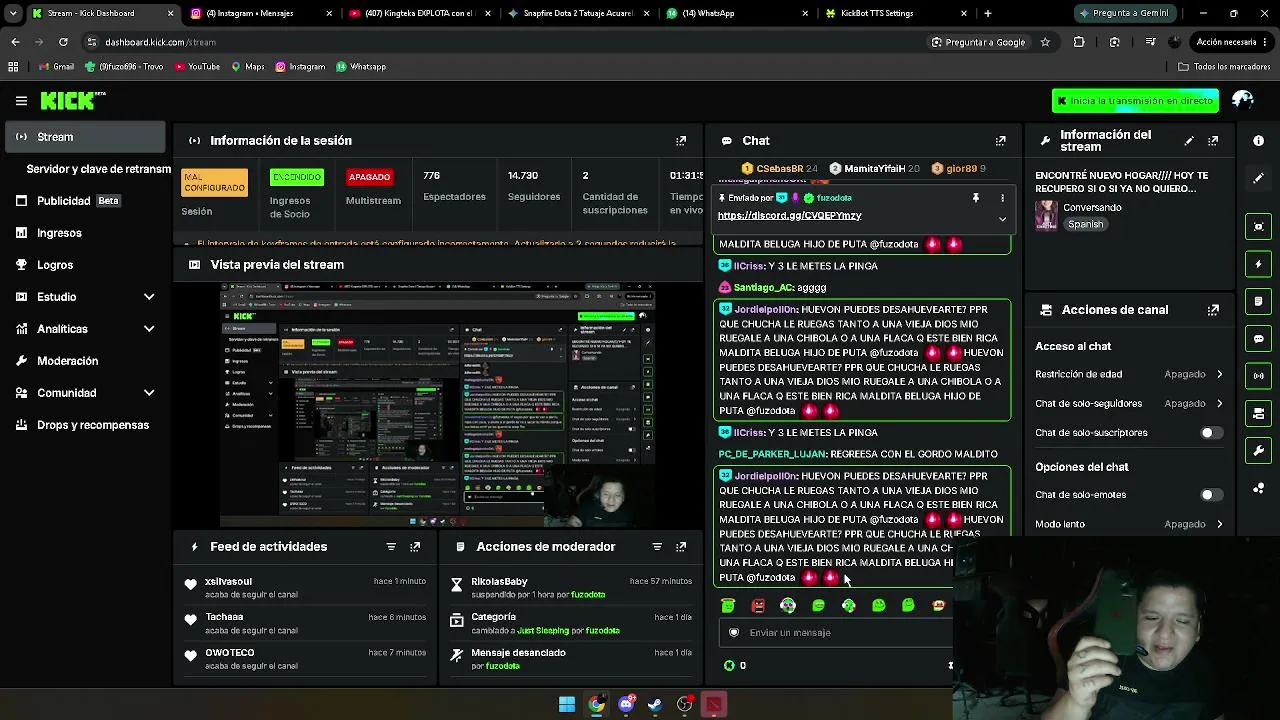Pop out the Acciones de canal panel
Image resolution: width=1280 pixels, height=720 pixels.
click(x=1213, y=310)
